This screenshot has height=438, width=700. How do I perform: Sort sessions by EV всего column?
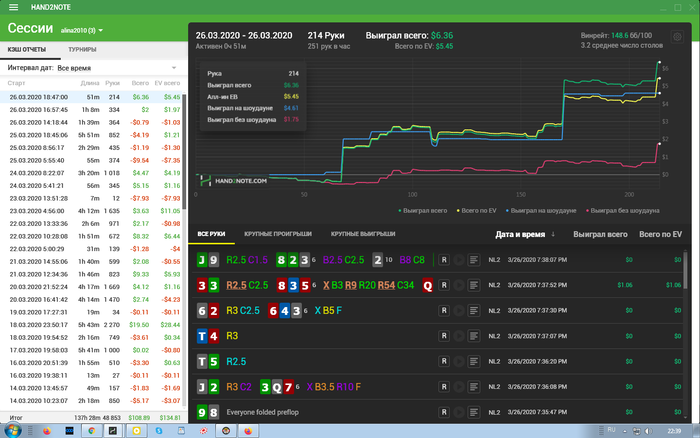pyautogui.click(x=167, y=83)
